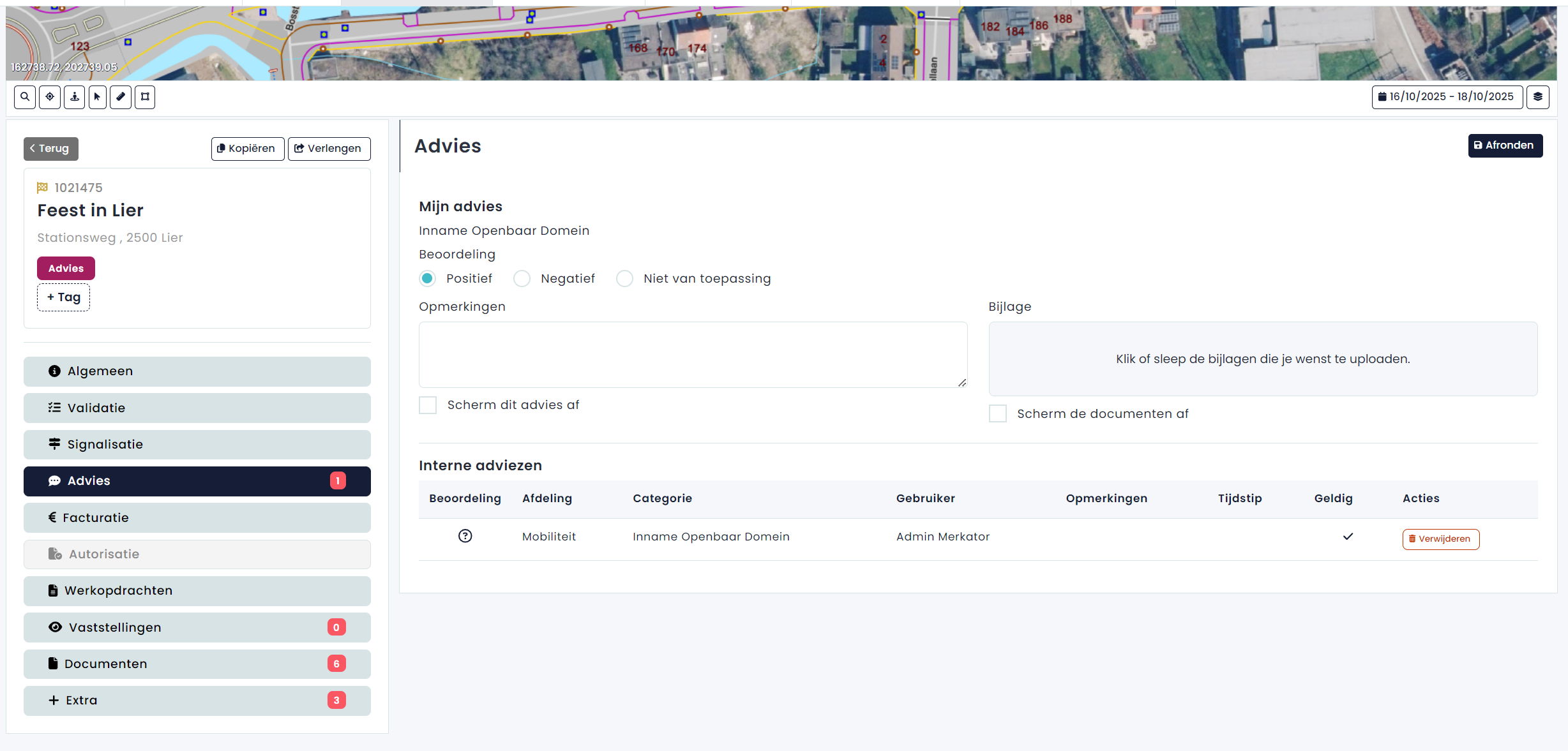Click the question mark beoordeling icon
The image size is (1568, 751).
465,536
